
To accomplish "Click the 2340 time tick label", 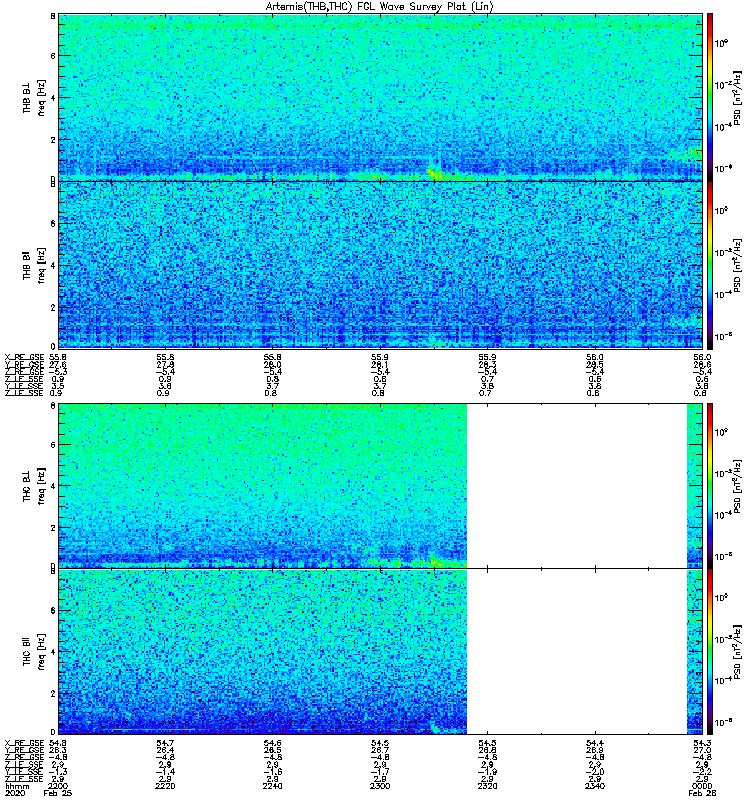I will (594, 786).
